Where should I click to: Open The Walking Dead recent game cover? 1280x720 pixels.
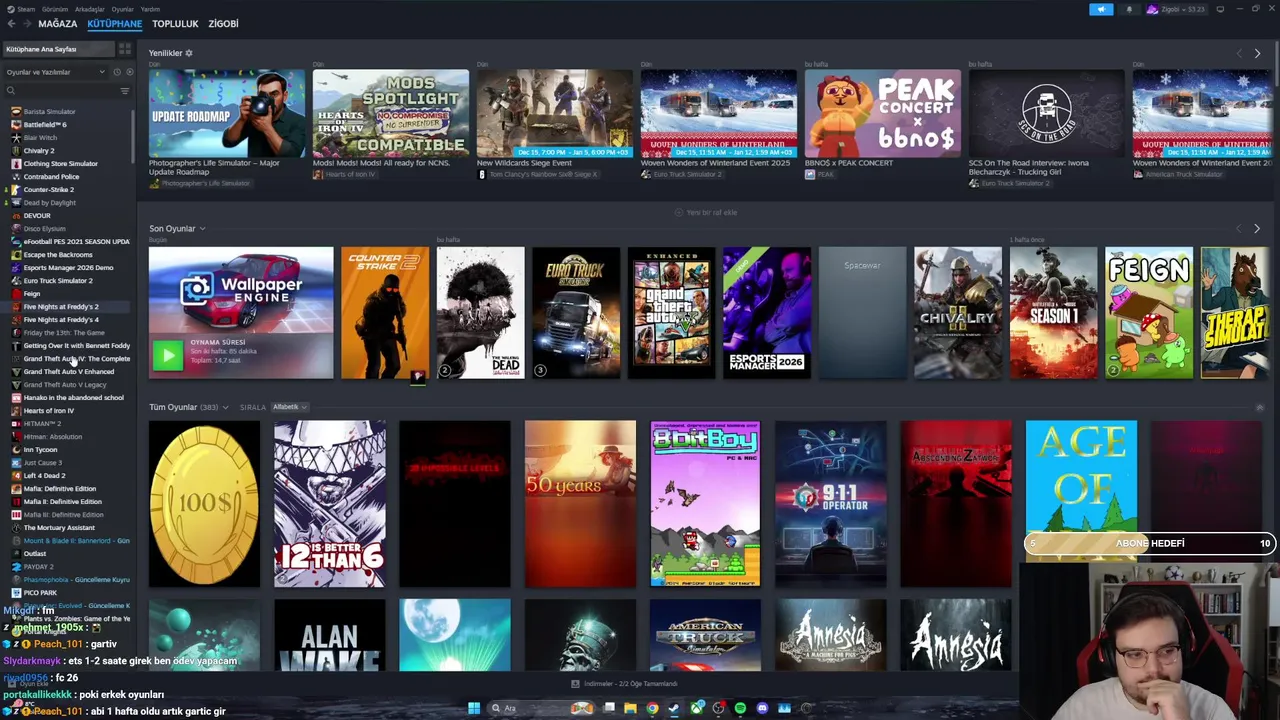[480, 313]
